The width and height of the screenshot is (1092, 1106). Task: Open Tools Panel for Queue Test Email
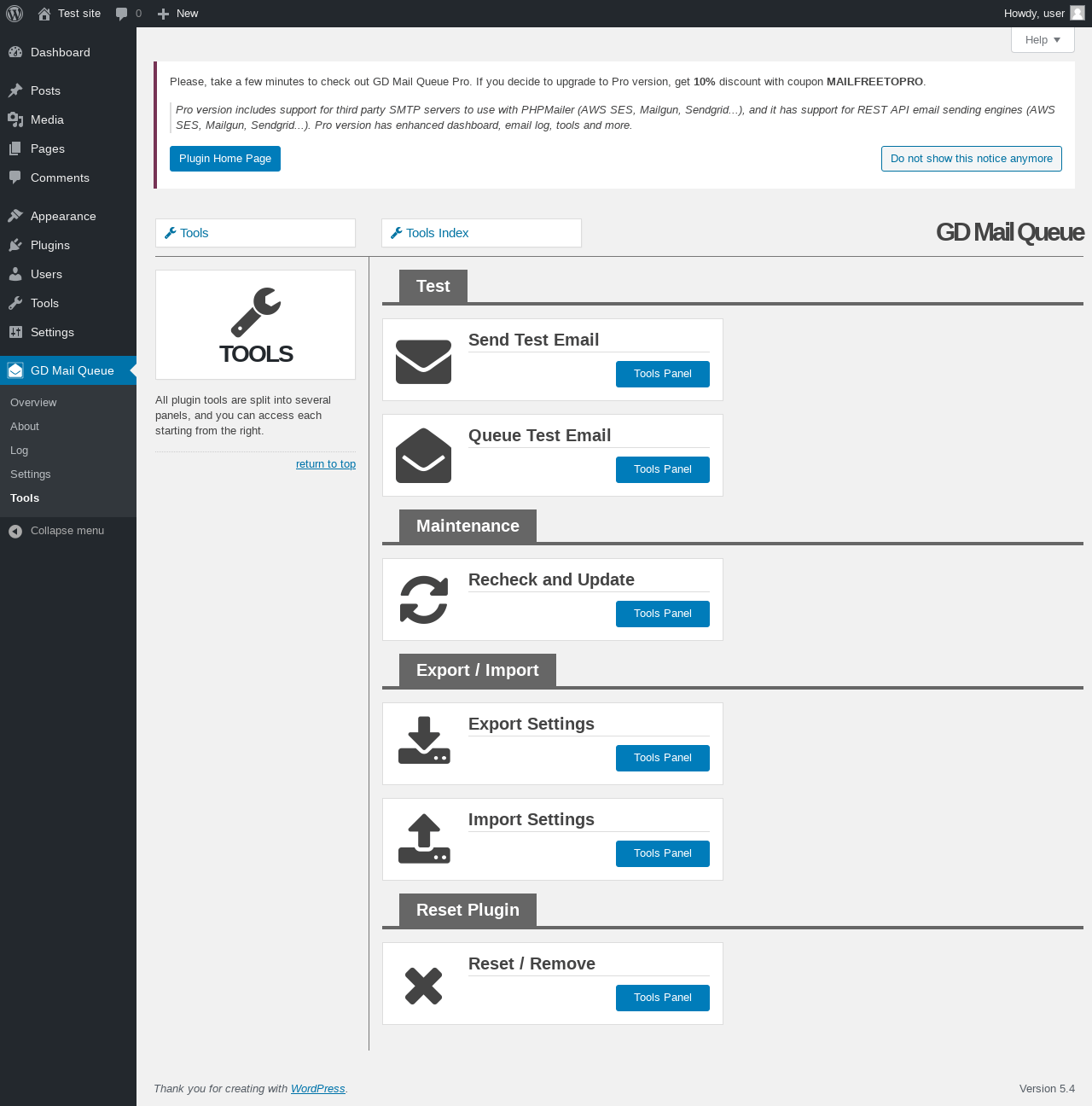(663, 469)
